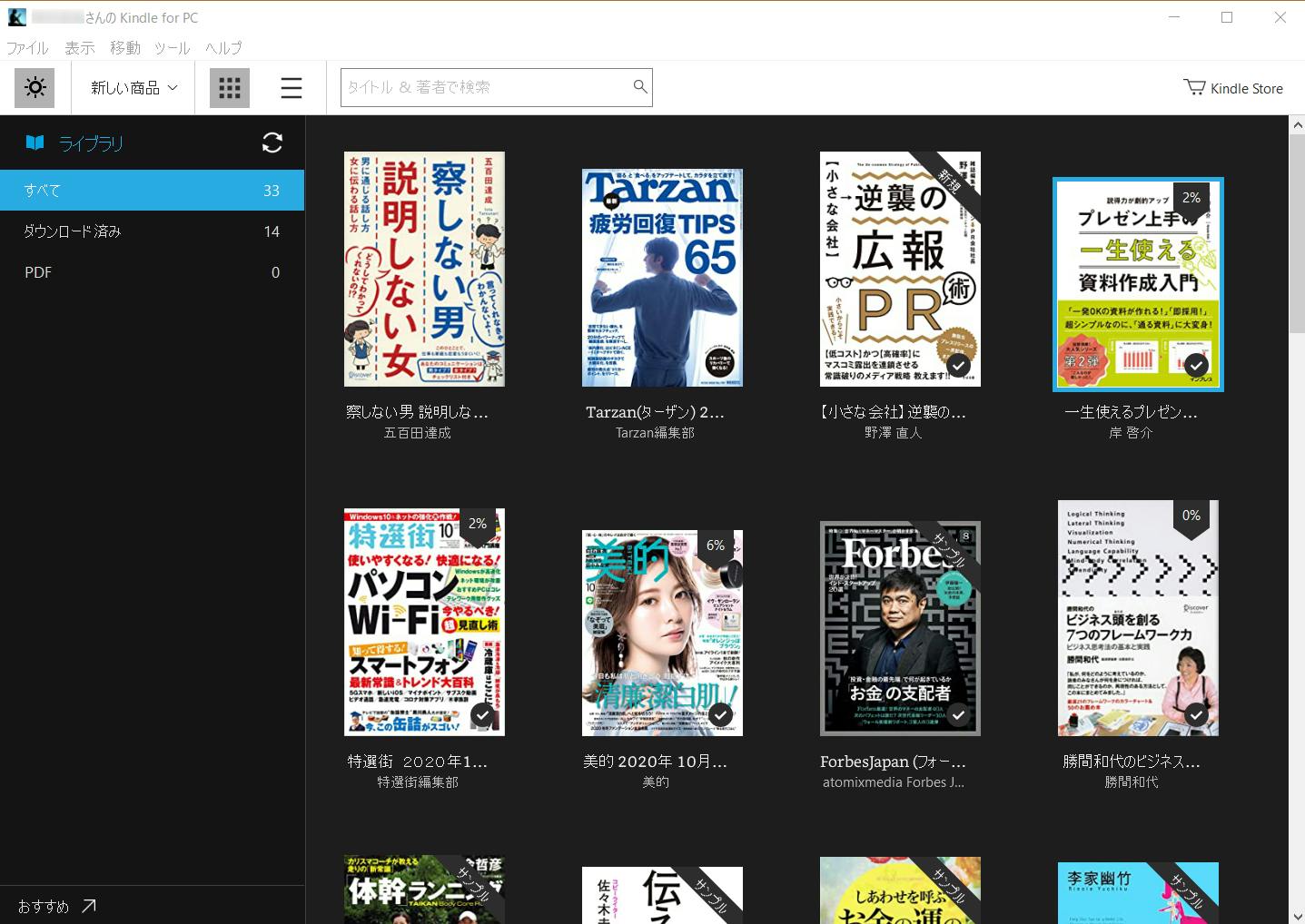This screenshot has height=924, width=1305.
Task: Click downloaded checkmark on 特選街 cover
Action: (482, 714)
